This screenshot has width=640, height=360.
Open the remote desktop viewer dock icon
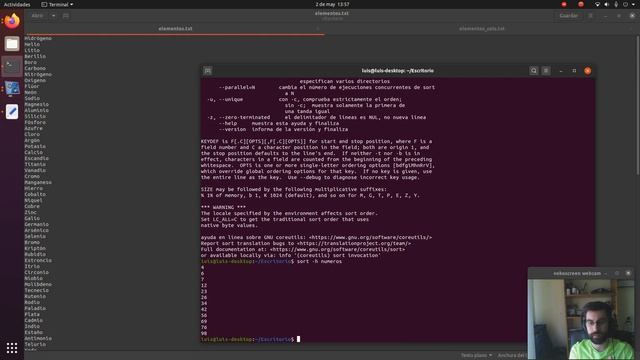12,89
